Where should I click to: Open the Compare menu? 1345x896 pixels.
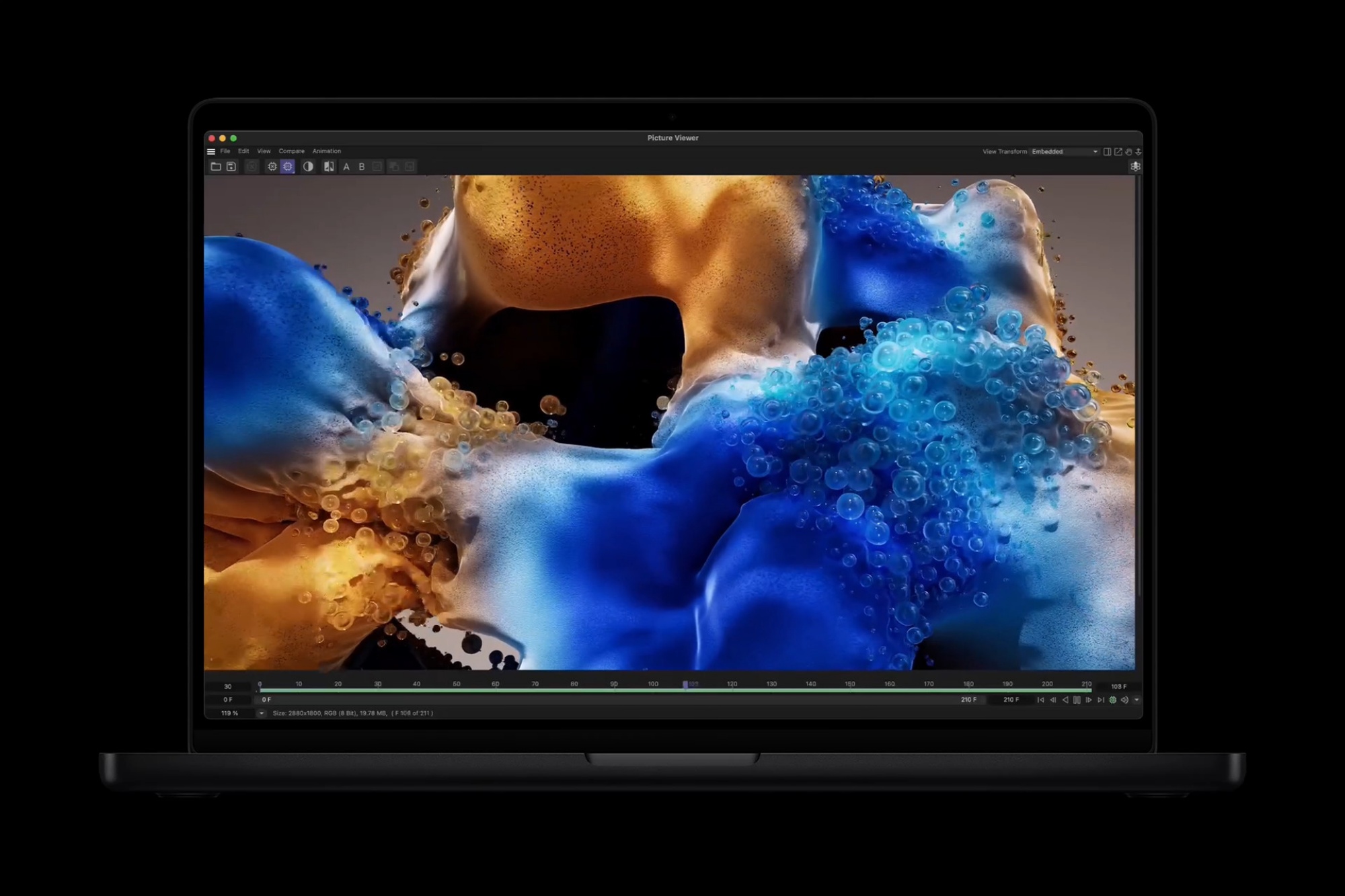291,151
